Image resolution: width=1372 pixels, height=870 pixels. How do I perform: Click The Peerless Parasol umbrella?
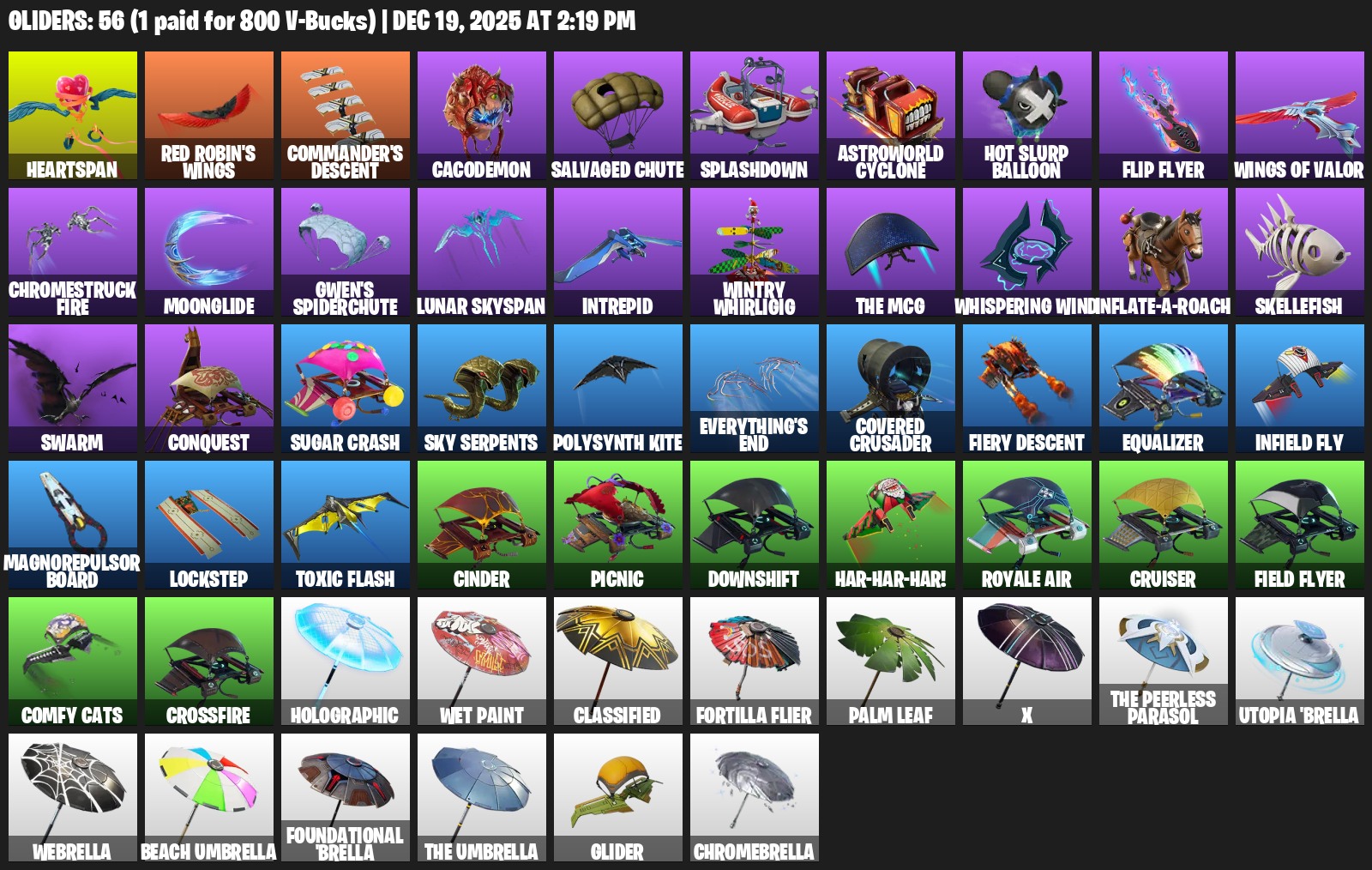(x=1164, y=662)
